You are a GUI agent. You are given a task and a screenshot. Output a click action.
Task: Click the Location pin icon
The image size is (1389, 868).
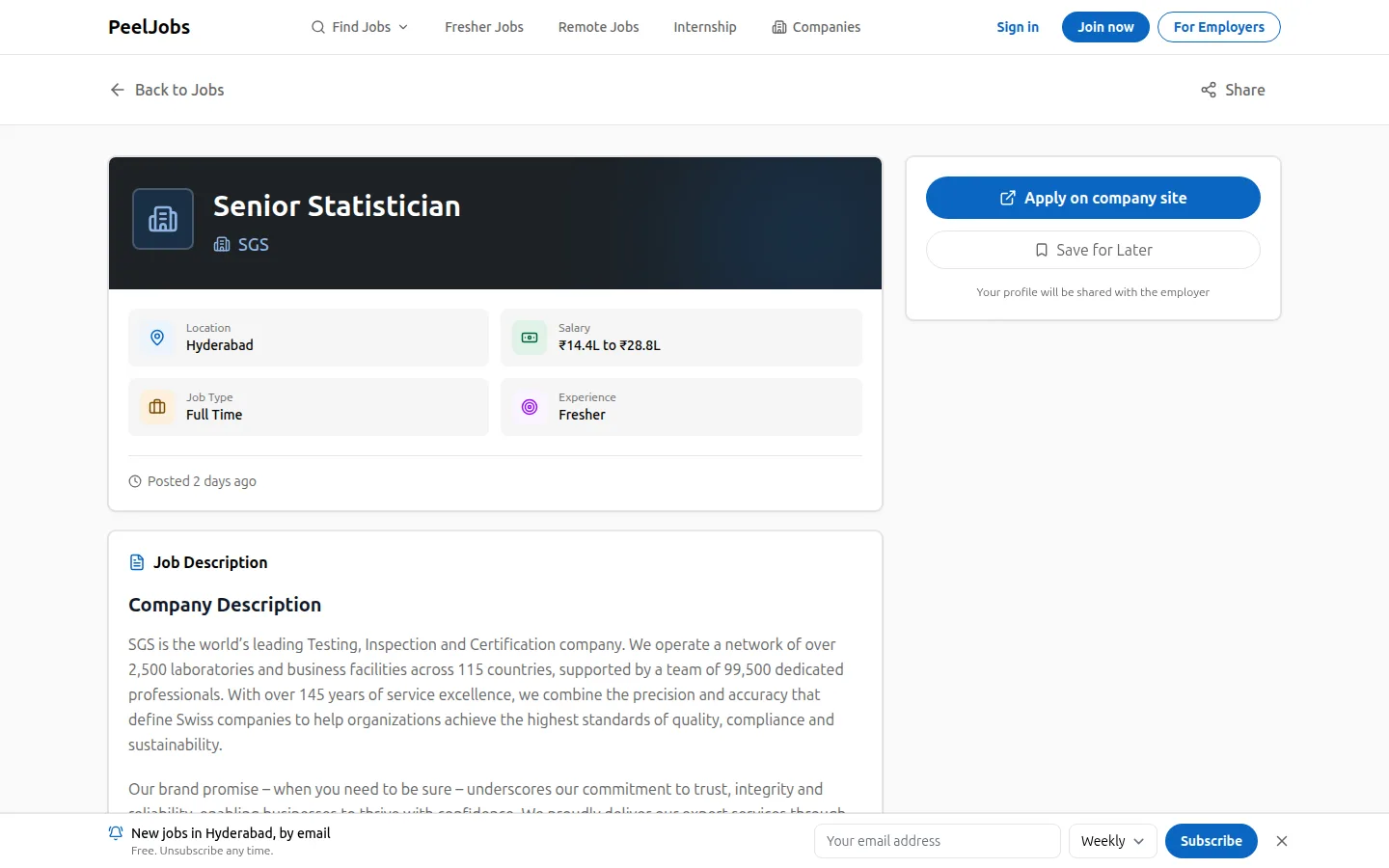click(x=157, y=338)
